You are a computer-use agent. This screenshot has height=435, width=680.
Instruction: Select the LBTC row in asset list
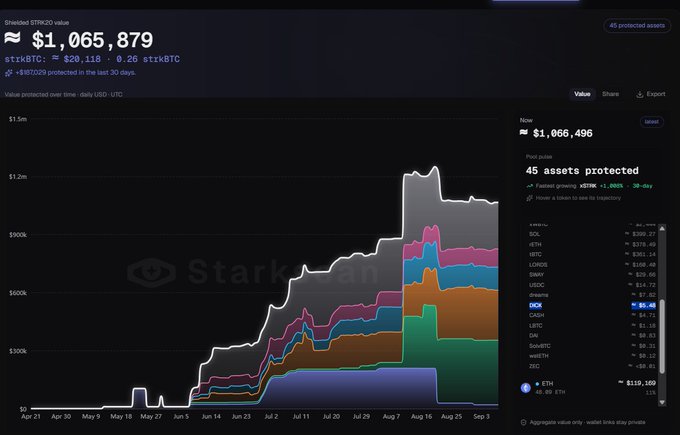[592, 326]
